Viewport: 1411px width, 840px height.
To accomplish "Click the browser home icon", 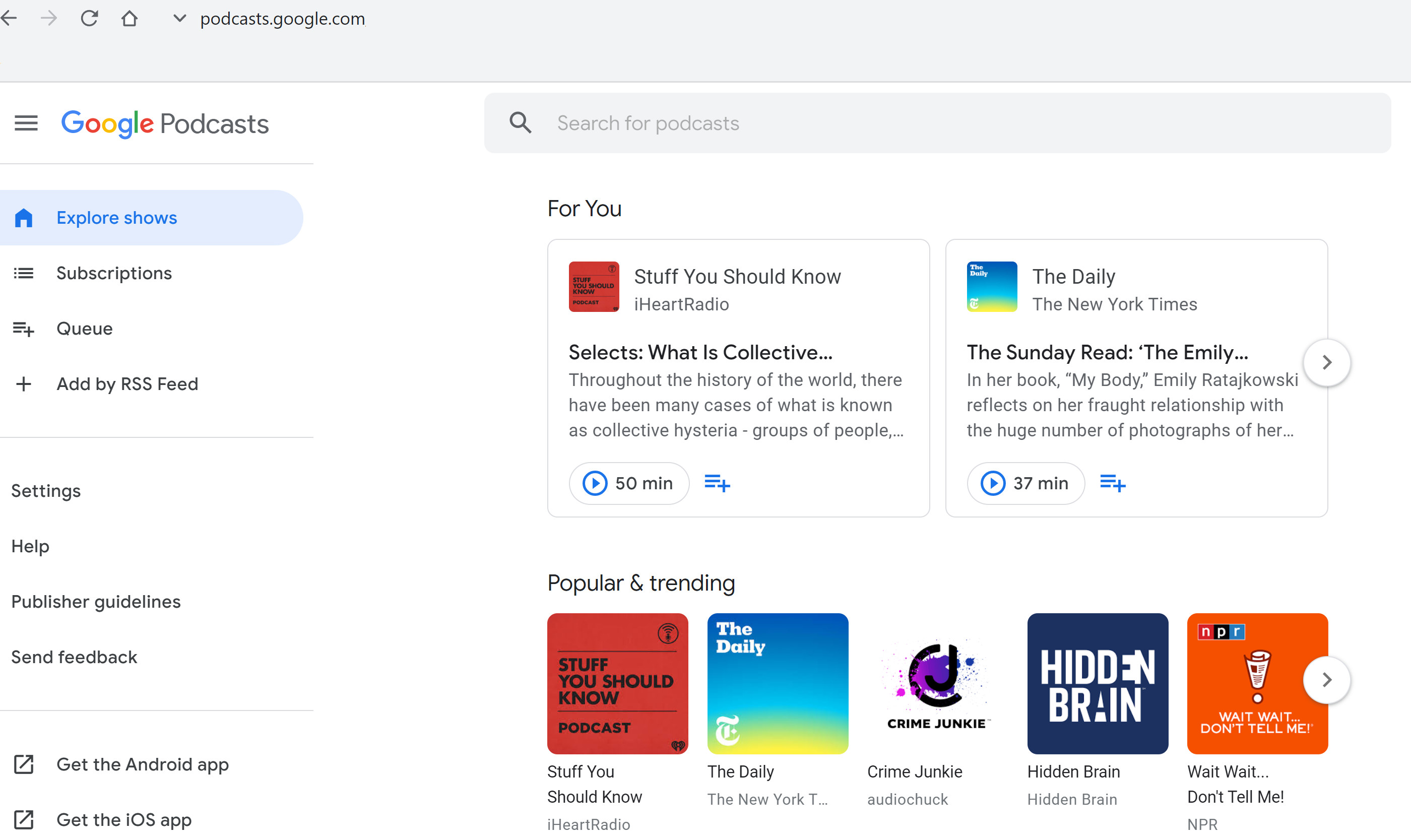I will tap(129, 19).
